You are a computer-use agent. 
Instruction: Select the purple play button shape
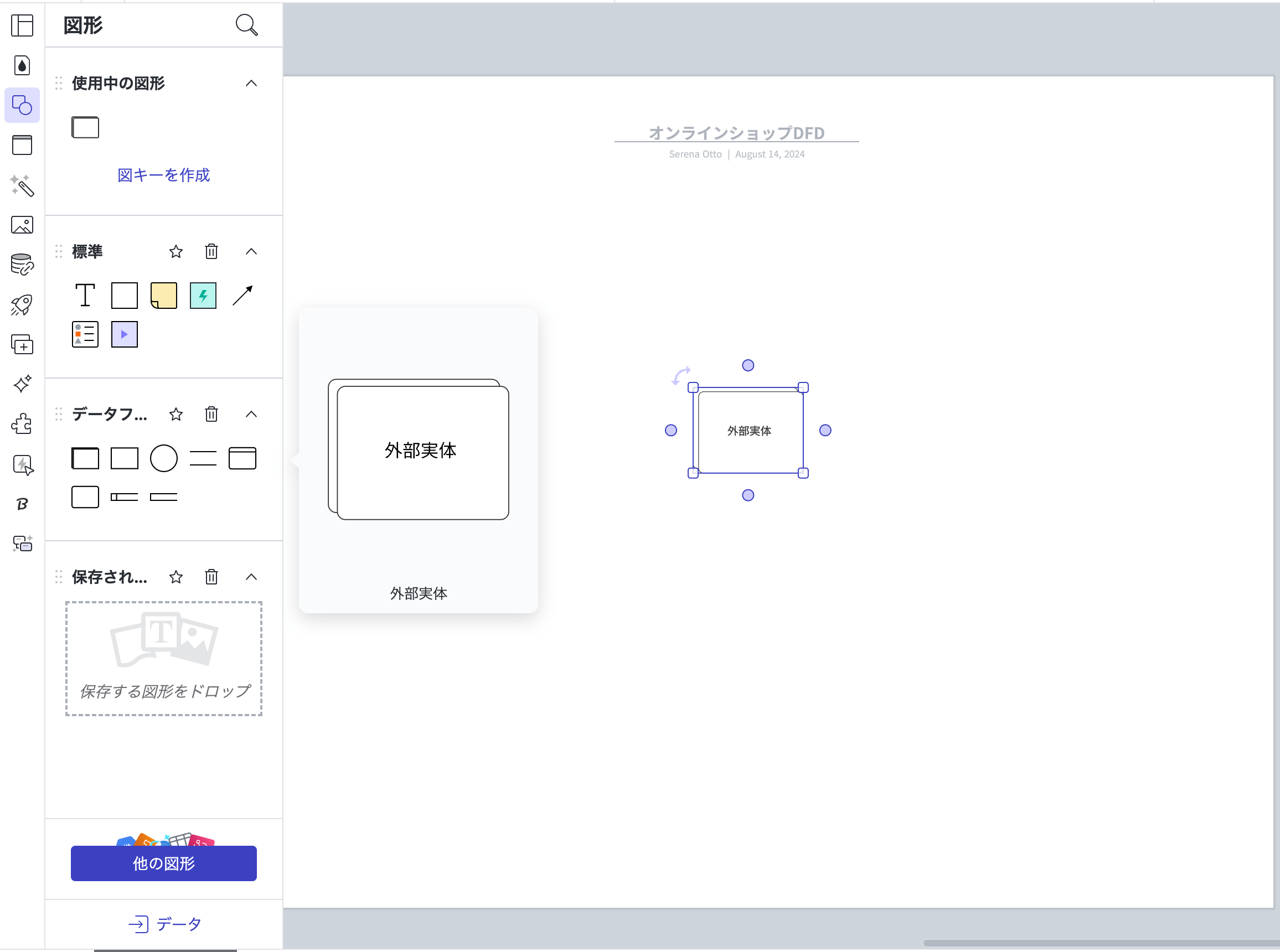125,334
